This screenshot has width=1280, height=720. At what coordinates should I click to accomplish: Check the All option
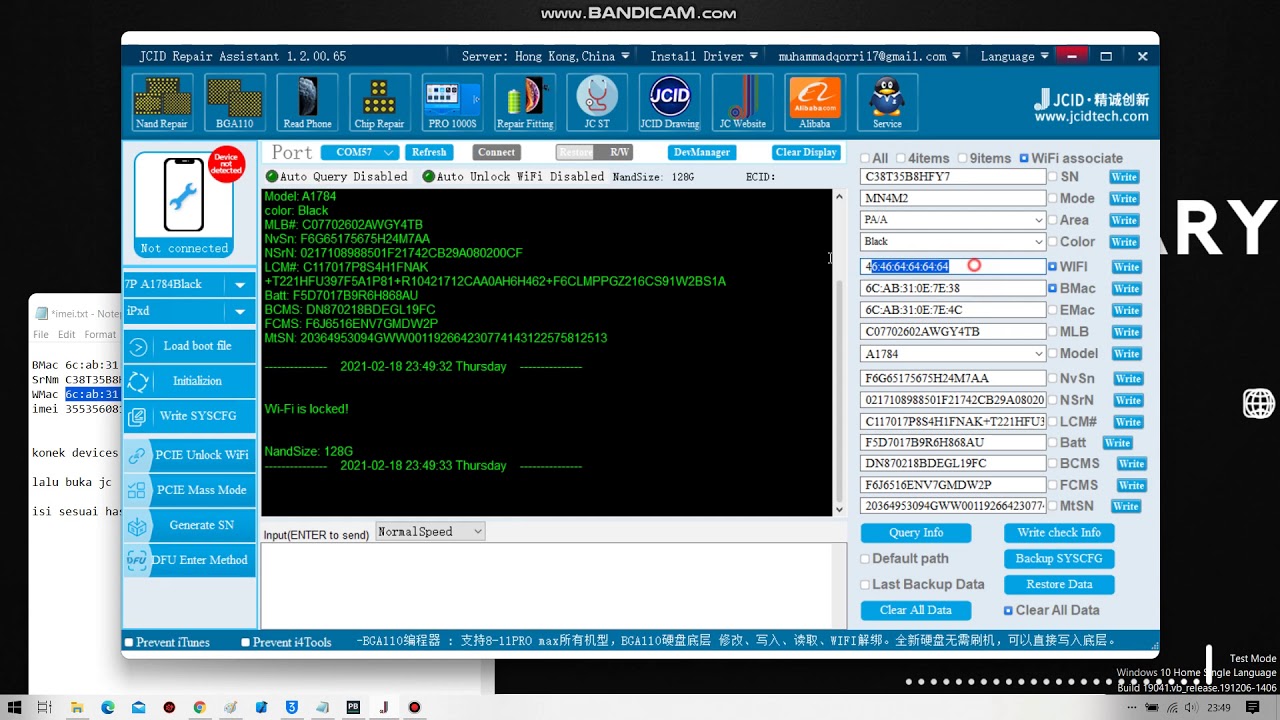(865, 159)
